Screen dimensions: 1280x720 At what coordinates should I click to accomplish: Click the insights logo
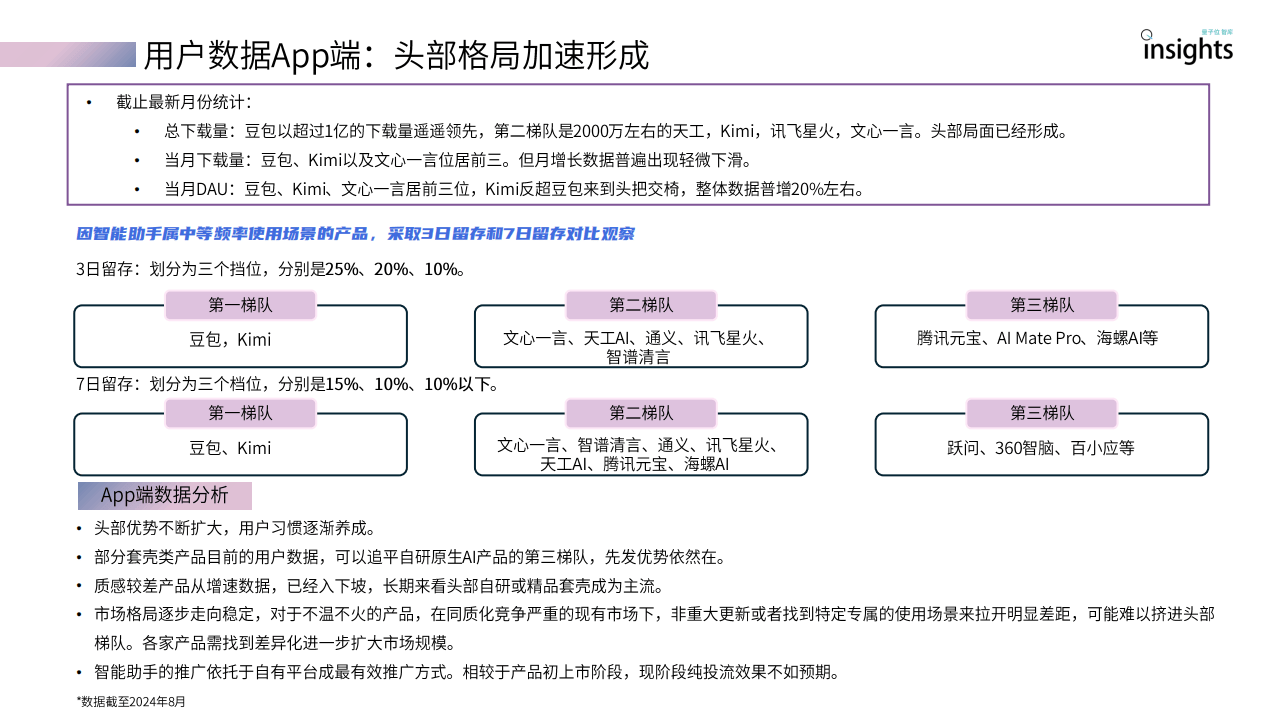point(1187,47)
